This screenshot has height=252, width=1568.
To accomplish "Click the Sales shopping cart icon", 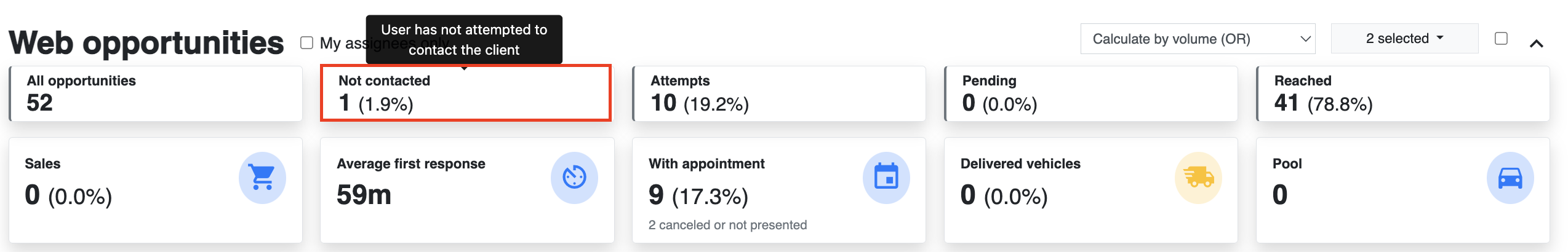I will [262, 178].
